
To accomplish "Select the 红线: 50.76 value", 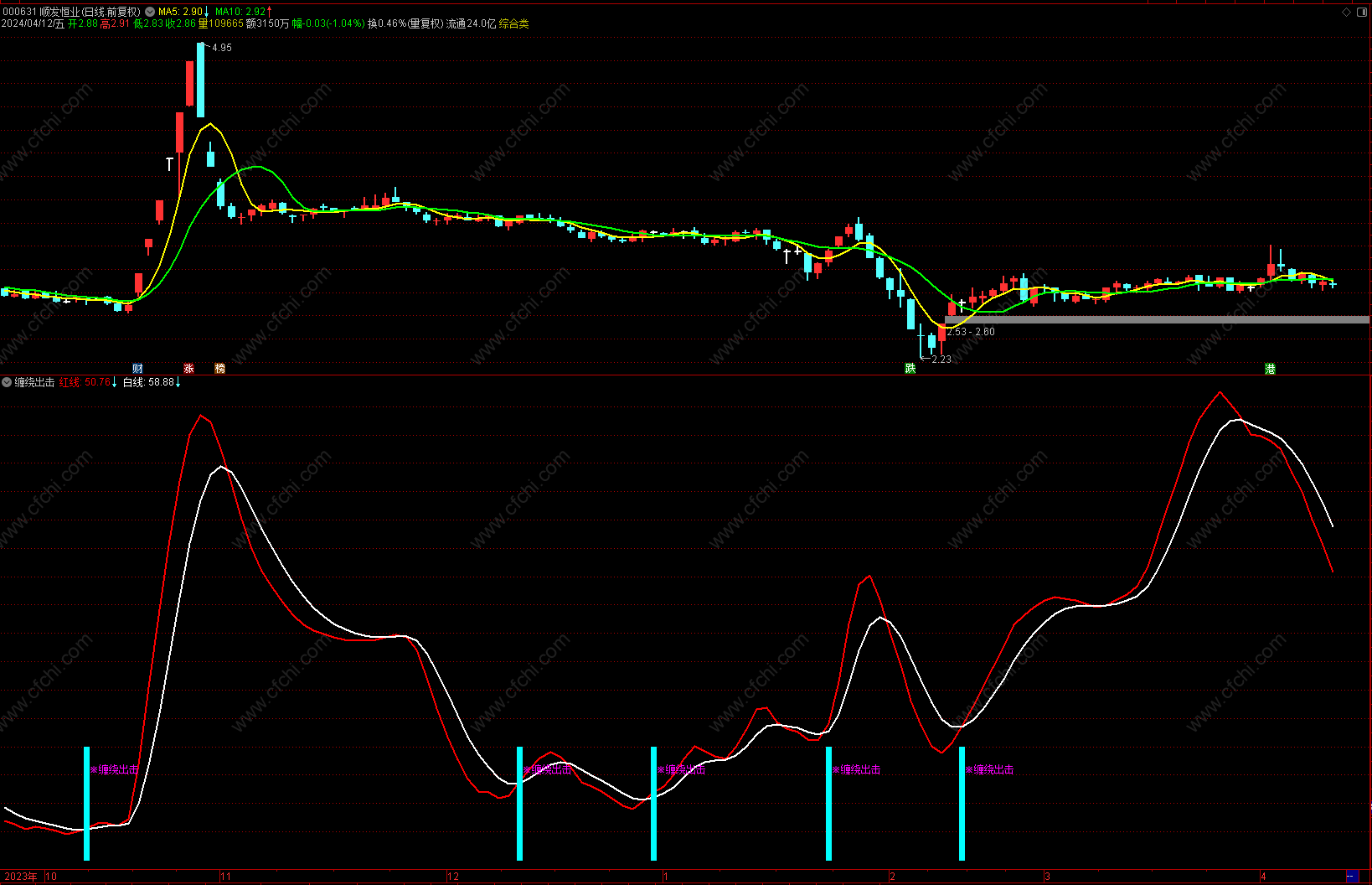I will pyautogui.click(x=85, y=382).
